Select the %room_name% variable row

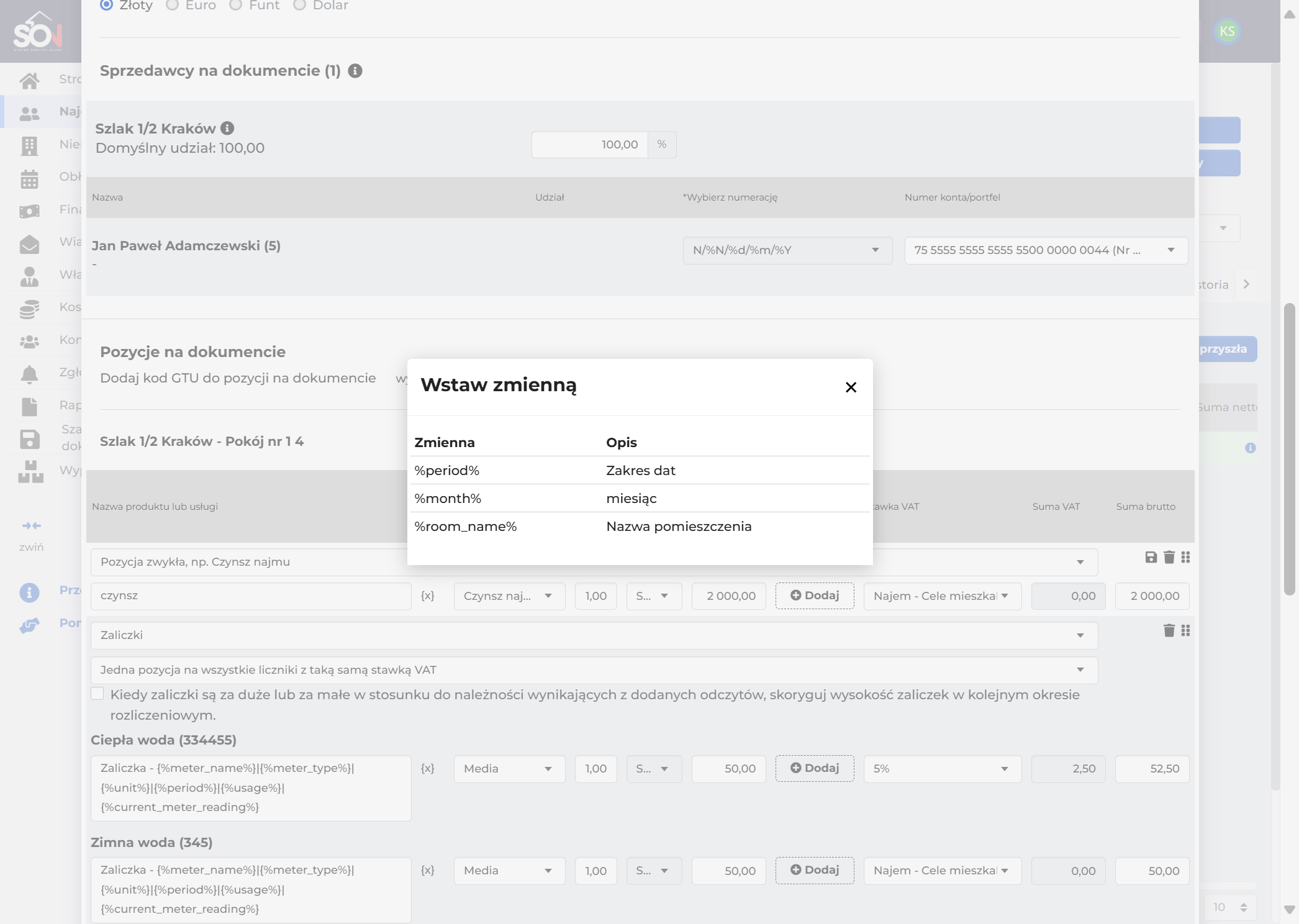click(640, 527)
